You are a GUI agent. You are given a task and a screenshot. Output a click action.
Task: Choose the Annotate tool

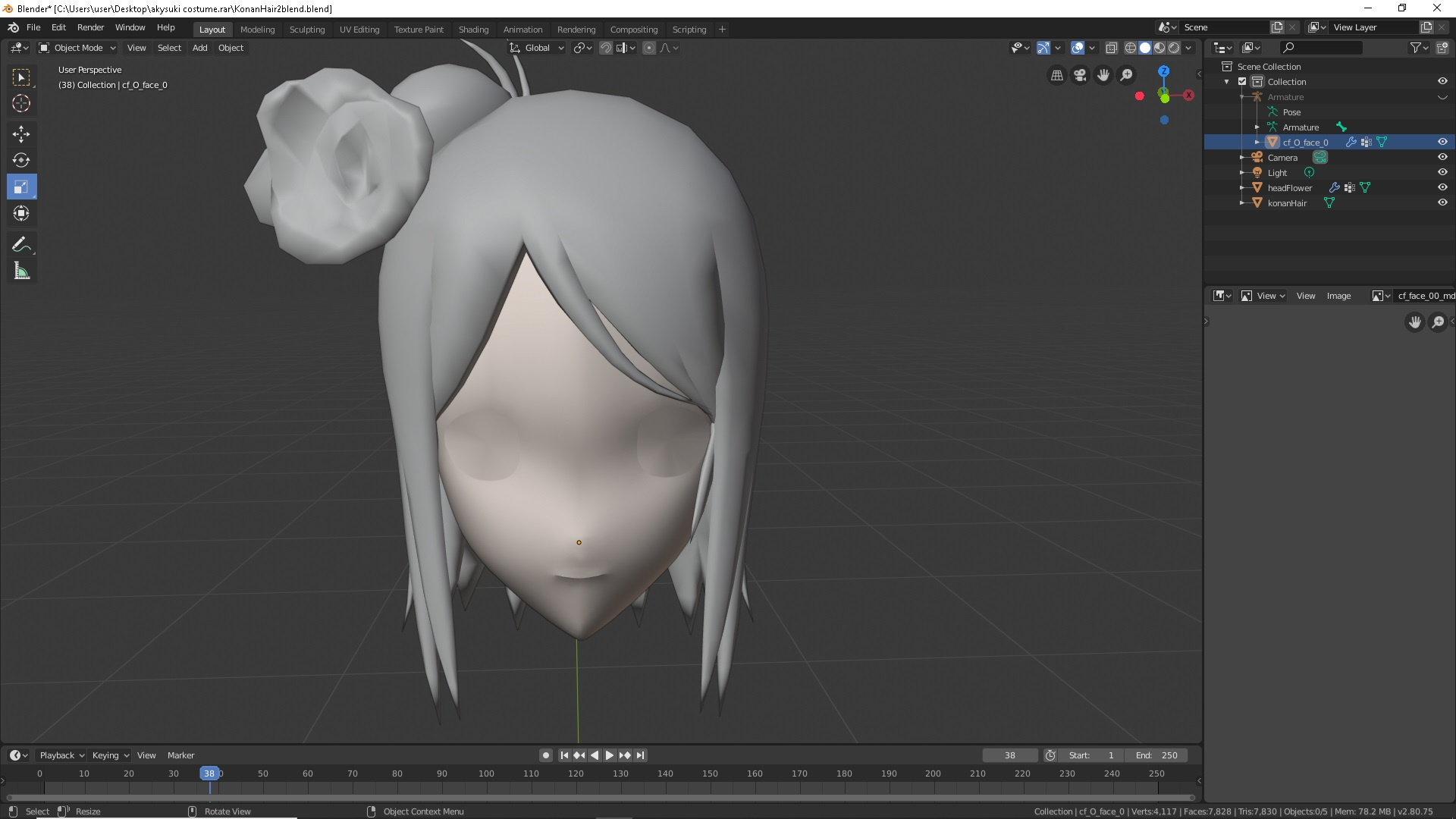(x=21, y=244)
